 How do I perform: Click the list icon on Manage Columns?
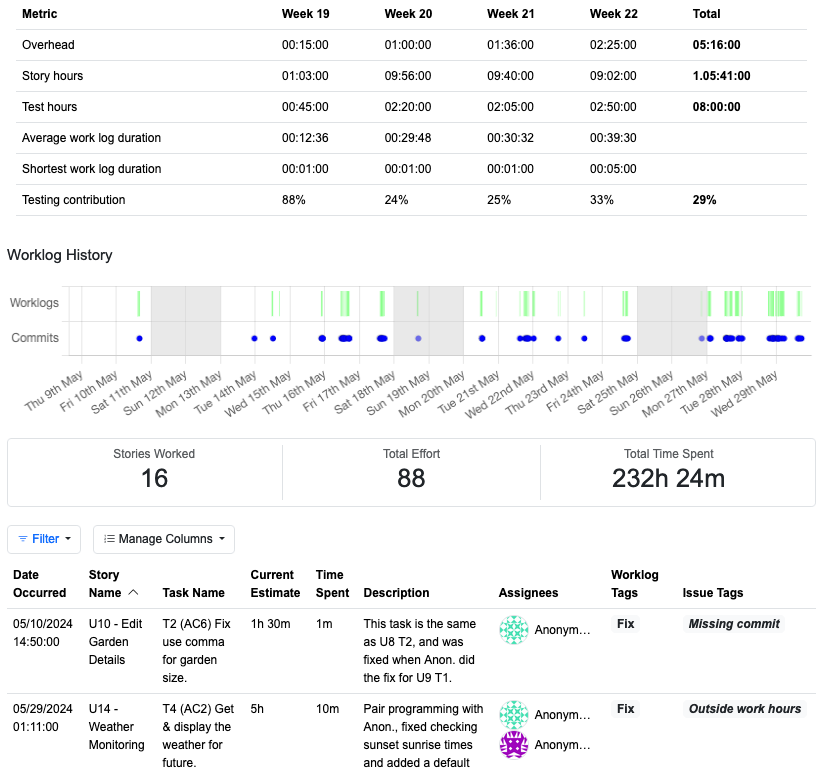coord(109,539)
